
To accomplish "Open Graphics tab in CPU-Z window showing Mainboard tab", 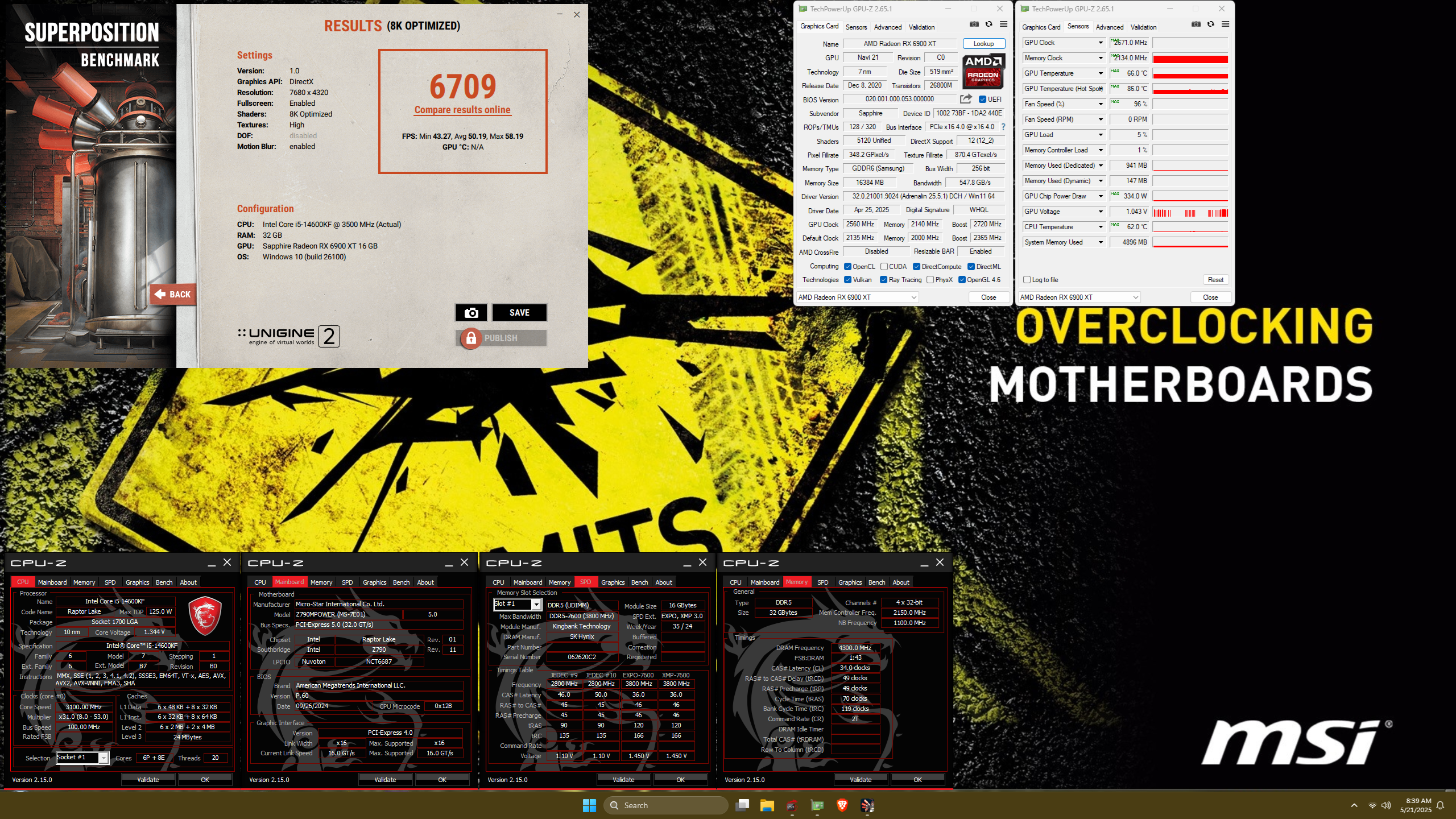I will tap(375, 582).
